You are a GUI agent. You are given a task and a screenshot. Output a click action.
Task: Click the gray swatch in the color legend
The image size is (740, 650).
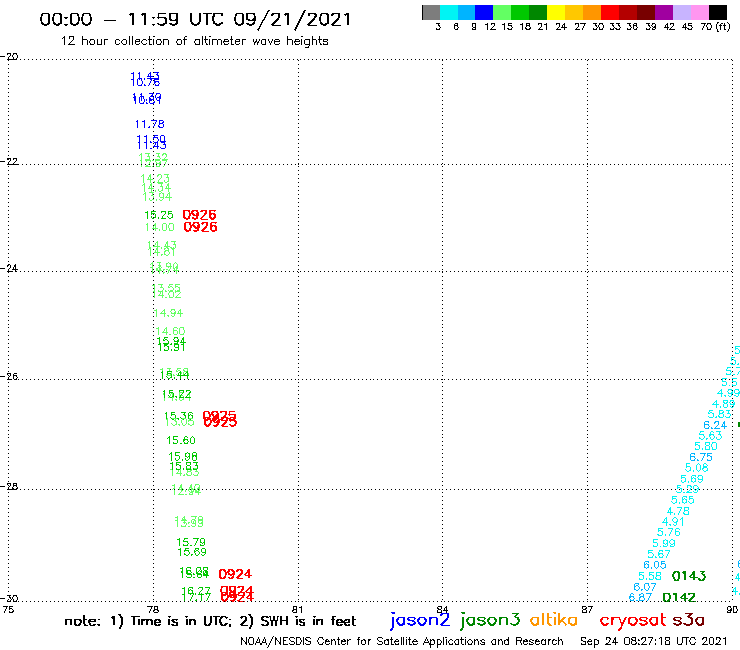pos(431,12)
